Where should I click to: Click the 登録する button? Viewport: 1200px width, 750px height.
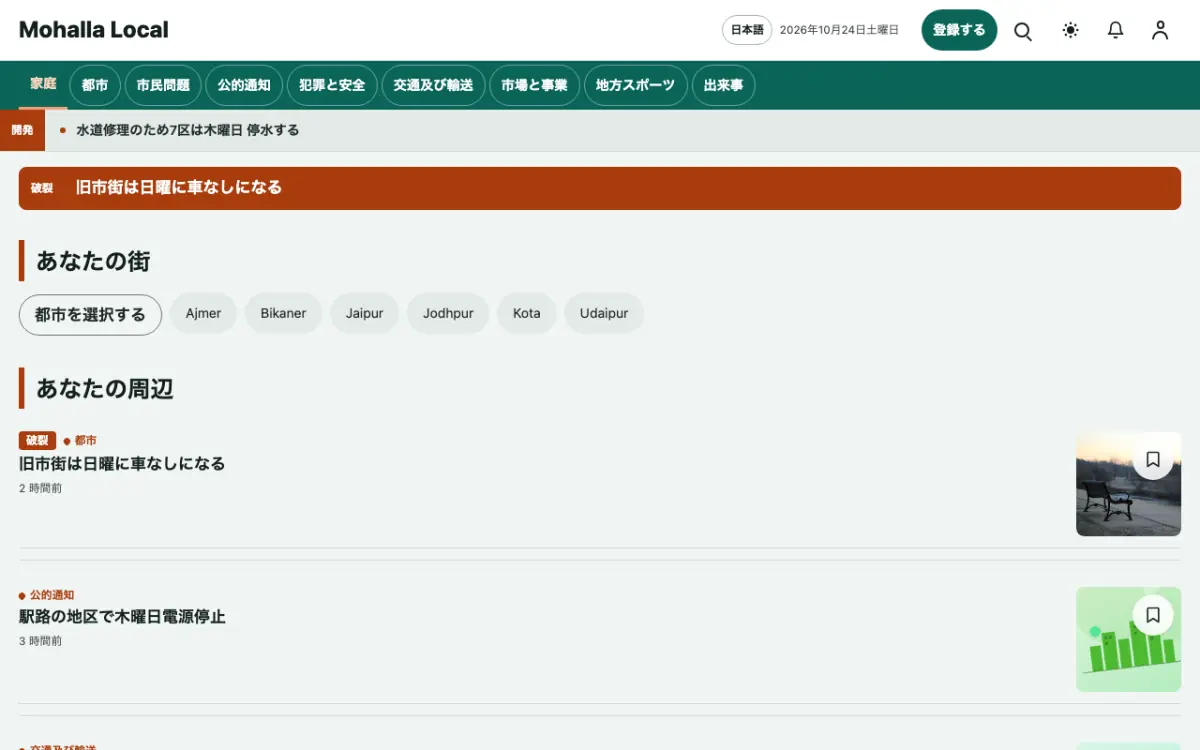point(959,30)
